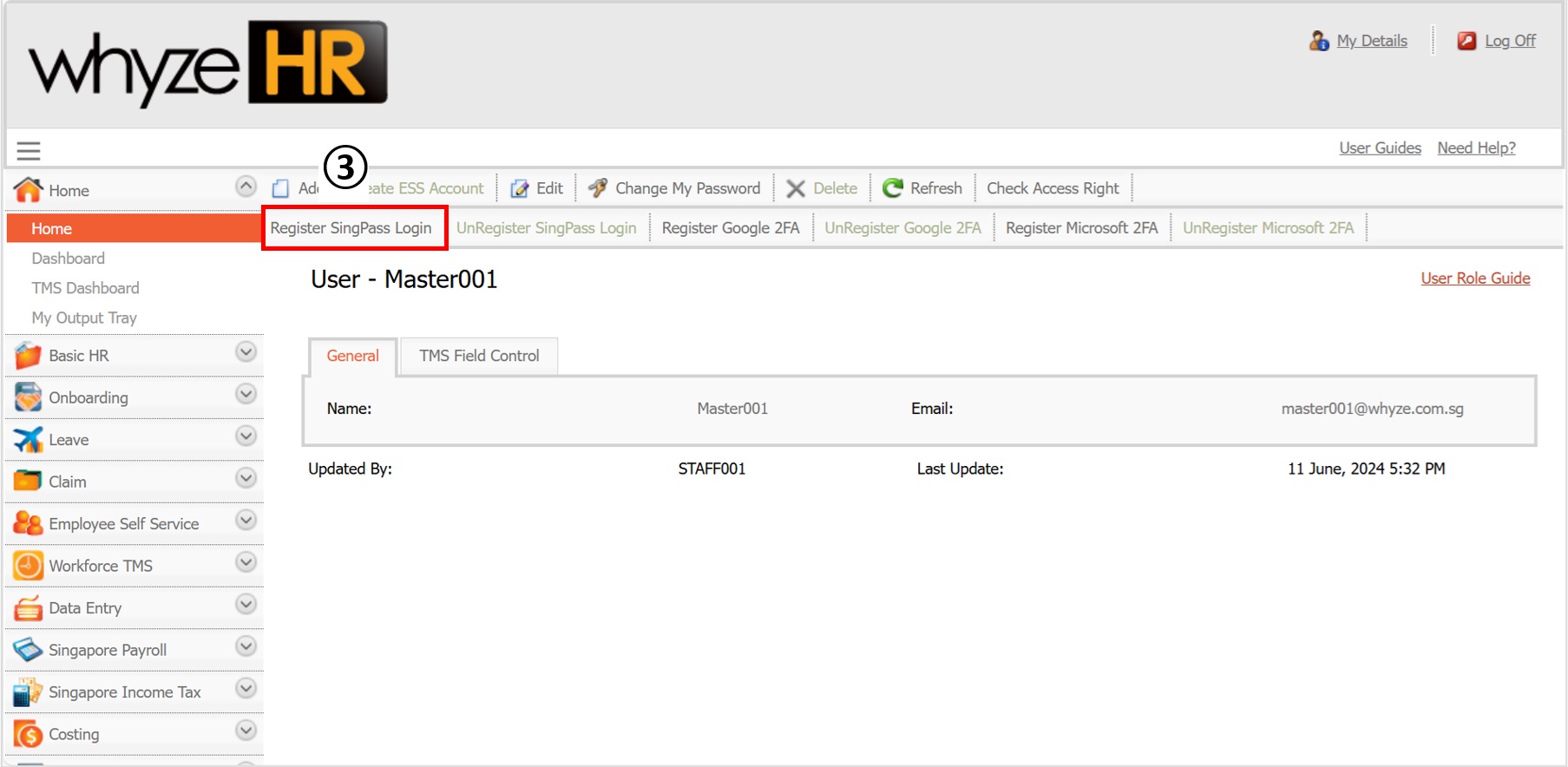Image resolution: width=1568 pixels, height=767 pixels.
Task: Expand the Claim menu chevron
Action: (x=246, y=478)
